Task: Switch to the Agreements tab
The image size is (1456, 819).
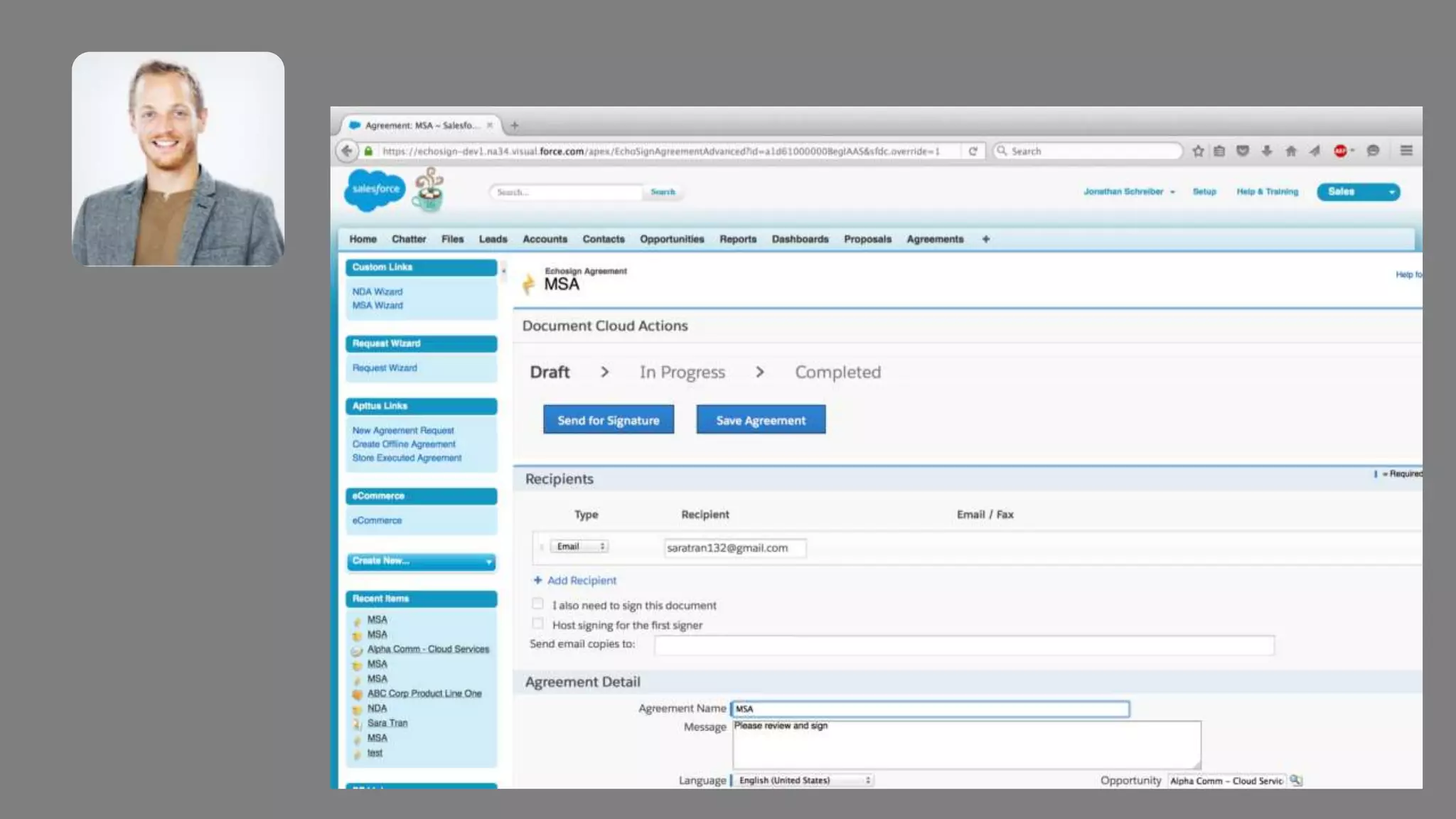Action: [x=934, y=239]
